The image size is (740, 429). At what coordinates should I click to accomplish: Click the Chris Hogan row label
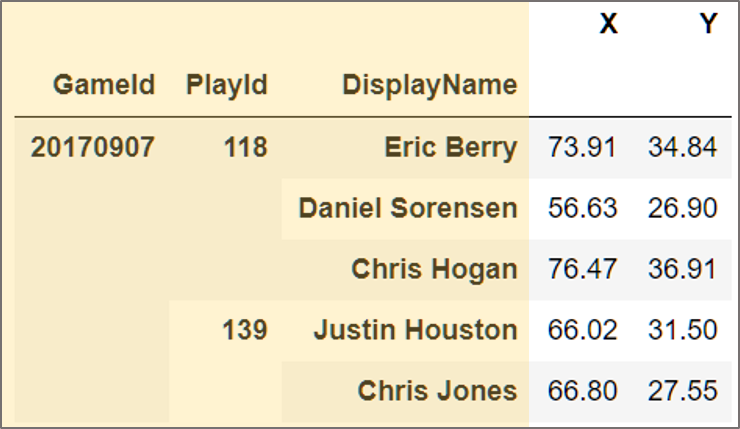[435, 269]
